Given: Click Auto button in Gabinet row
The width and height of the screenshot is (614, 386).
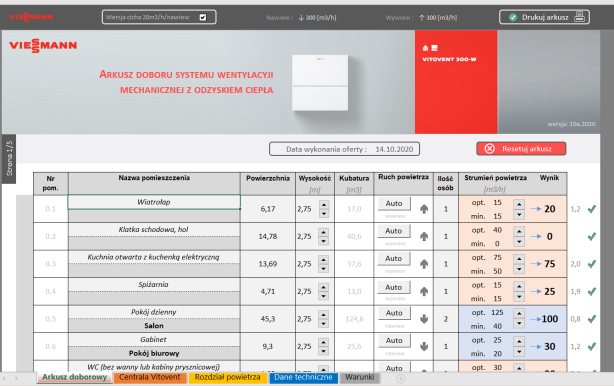Looking at the screenshot, I should tap(394, 341).
